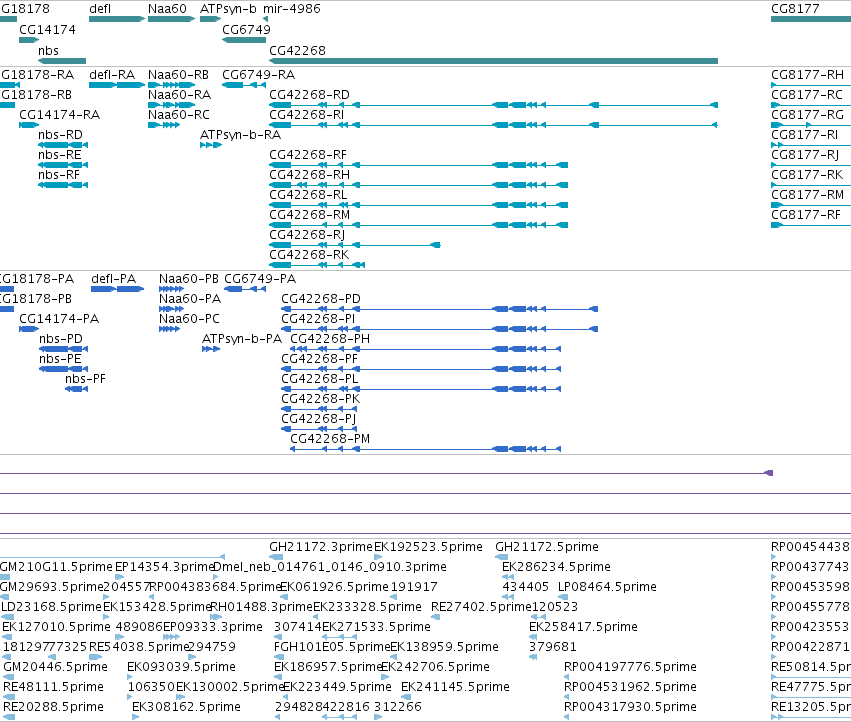Click the EK093039.5prime EST label
The height and width of the screenshot is (722, 851).
tap(181, 667)
